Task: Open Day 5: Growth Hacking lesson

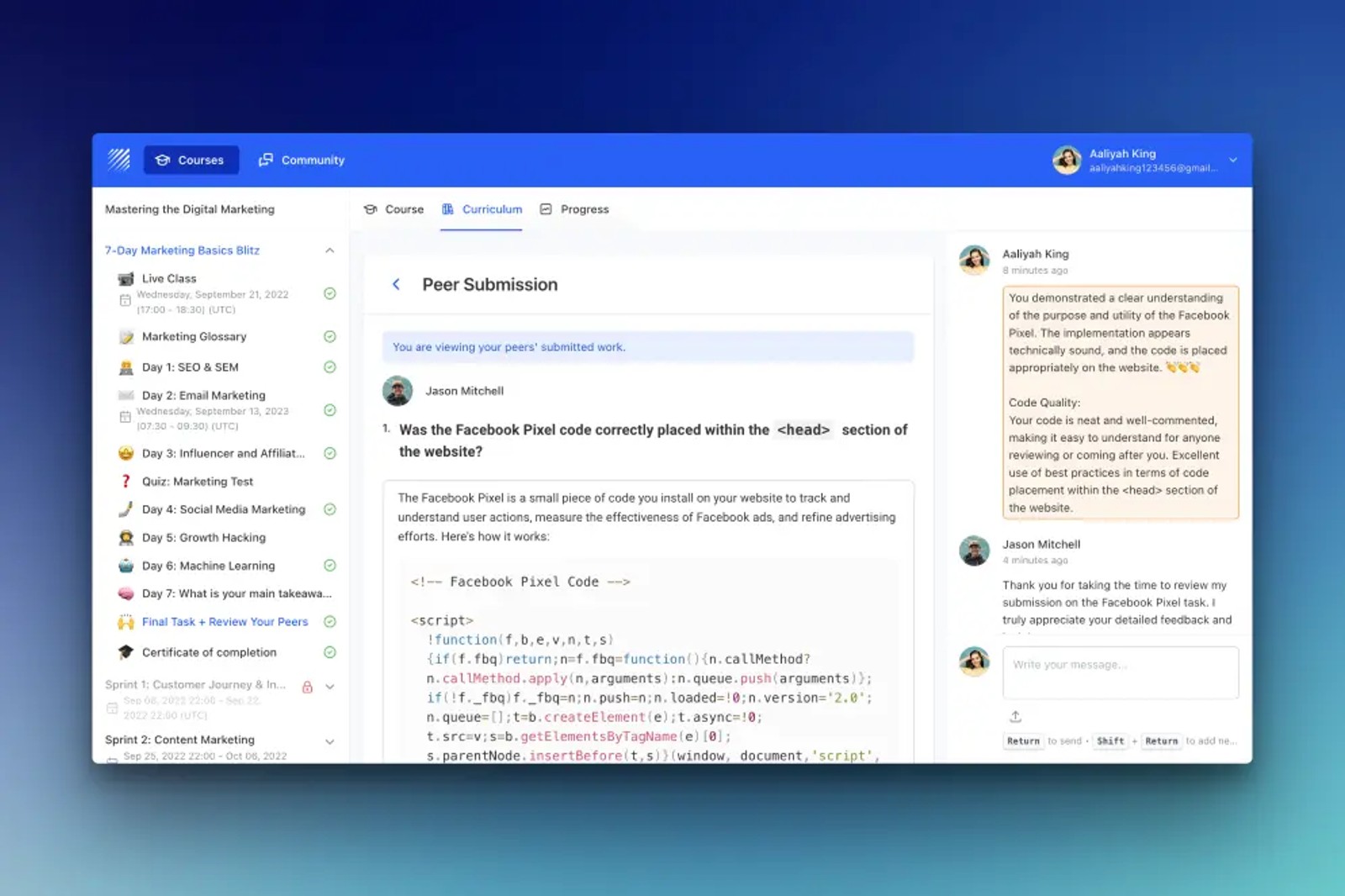Action: 203,537
